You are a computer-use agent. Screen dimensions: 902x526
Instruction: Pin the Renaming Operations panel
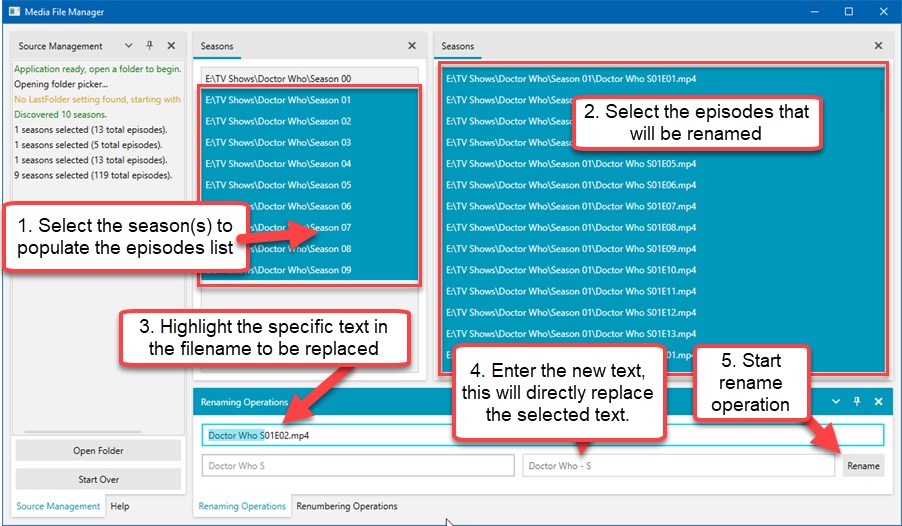pyautogui.click(x=857, y=402)
